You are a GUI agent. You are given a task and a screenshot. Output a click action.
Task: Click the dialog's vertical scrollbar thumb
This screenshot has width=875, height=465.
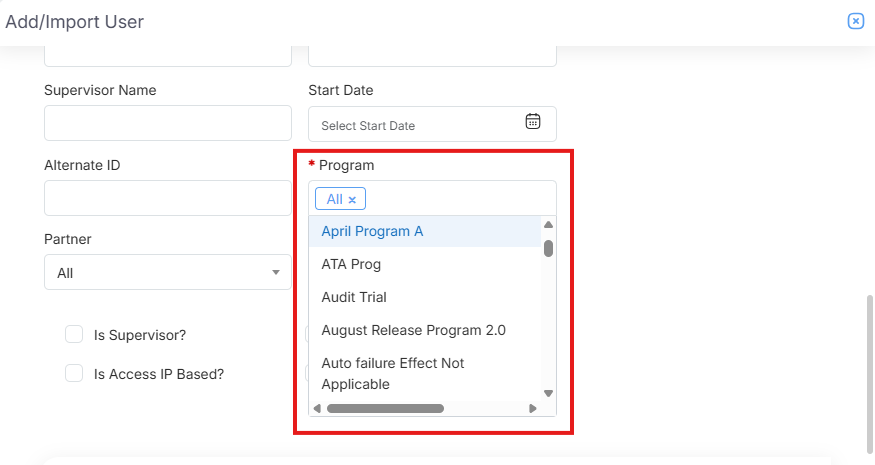(868, 370)
